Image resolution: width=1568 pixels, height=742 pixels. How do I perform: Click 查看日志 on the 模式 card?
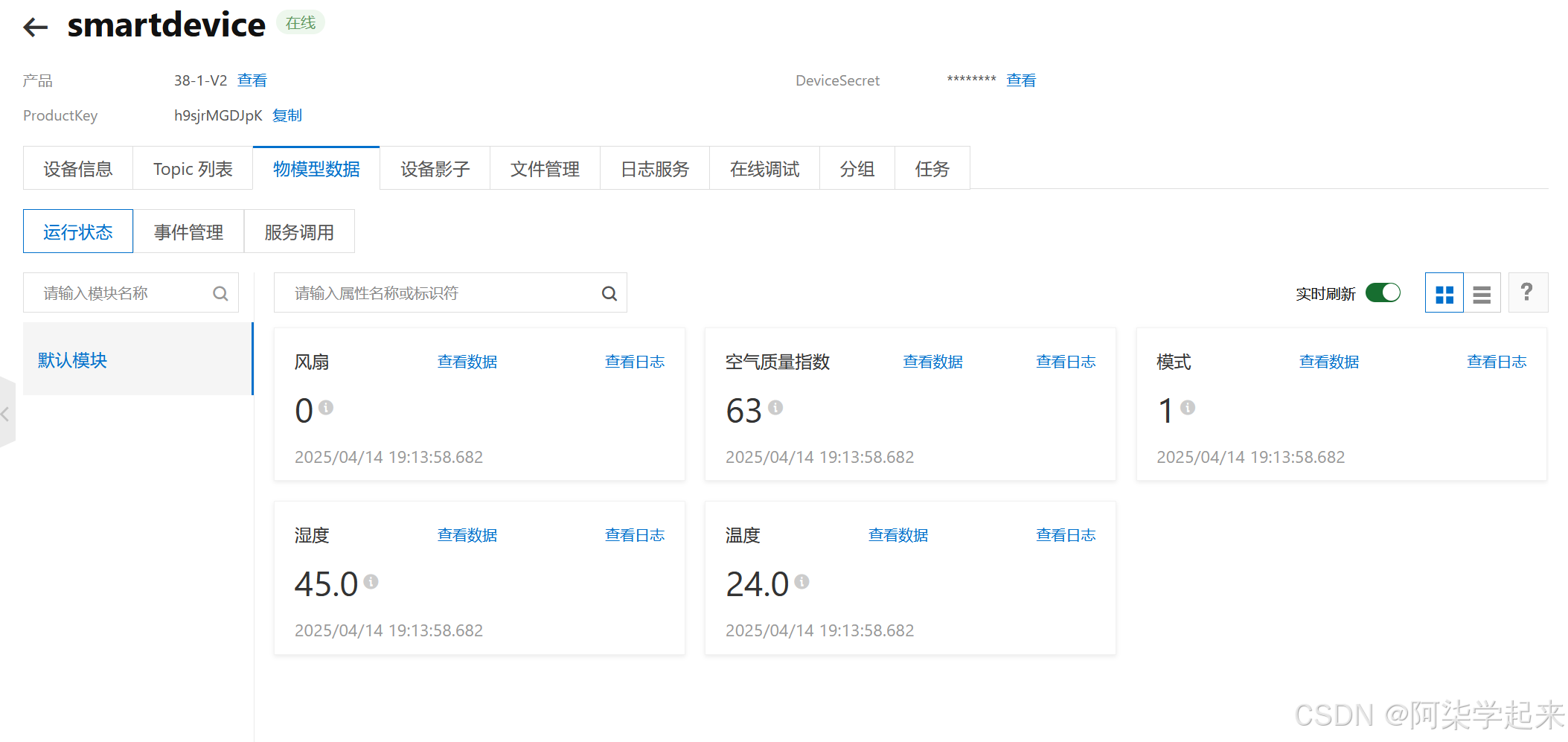pyautogui.click(x=1497, y=362)
